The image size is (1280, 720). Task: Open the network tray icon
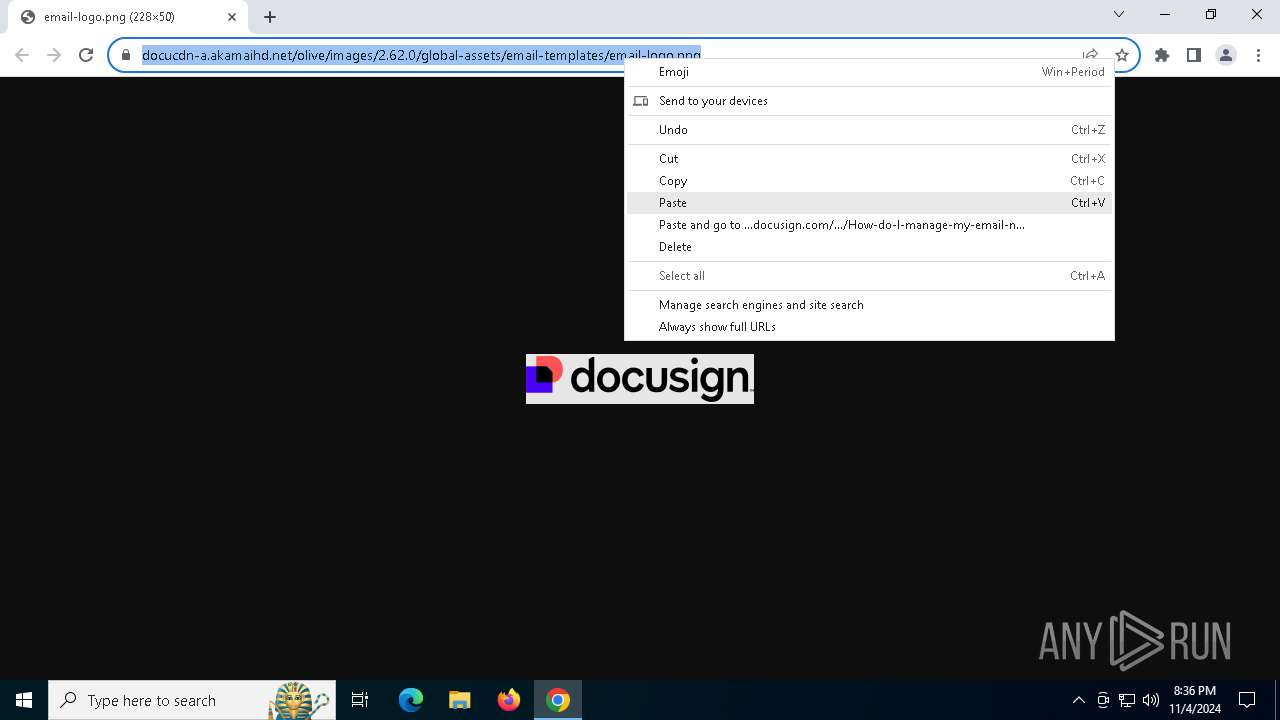(x=1127, y=700)
